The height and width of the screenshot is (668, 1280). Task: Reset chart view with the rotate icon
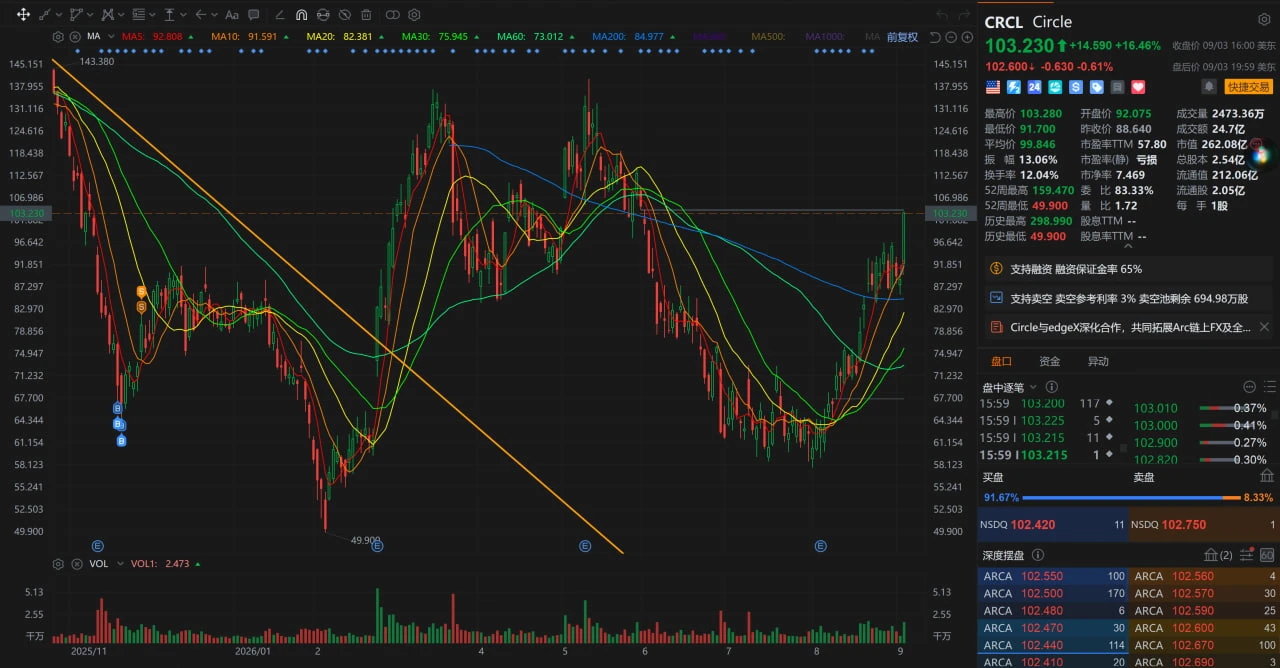pyautogui.click(x=935, y=37)
